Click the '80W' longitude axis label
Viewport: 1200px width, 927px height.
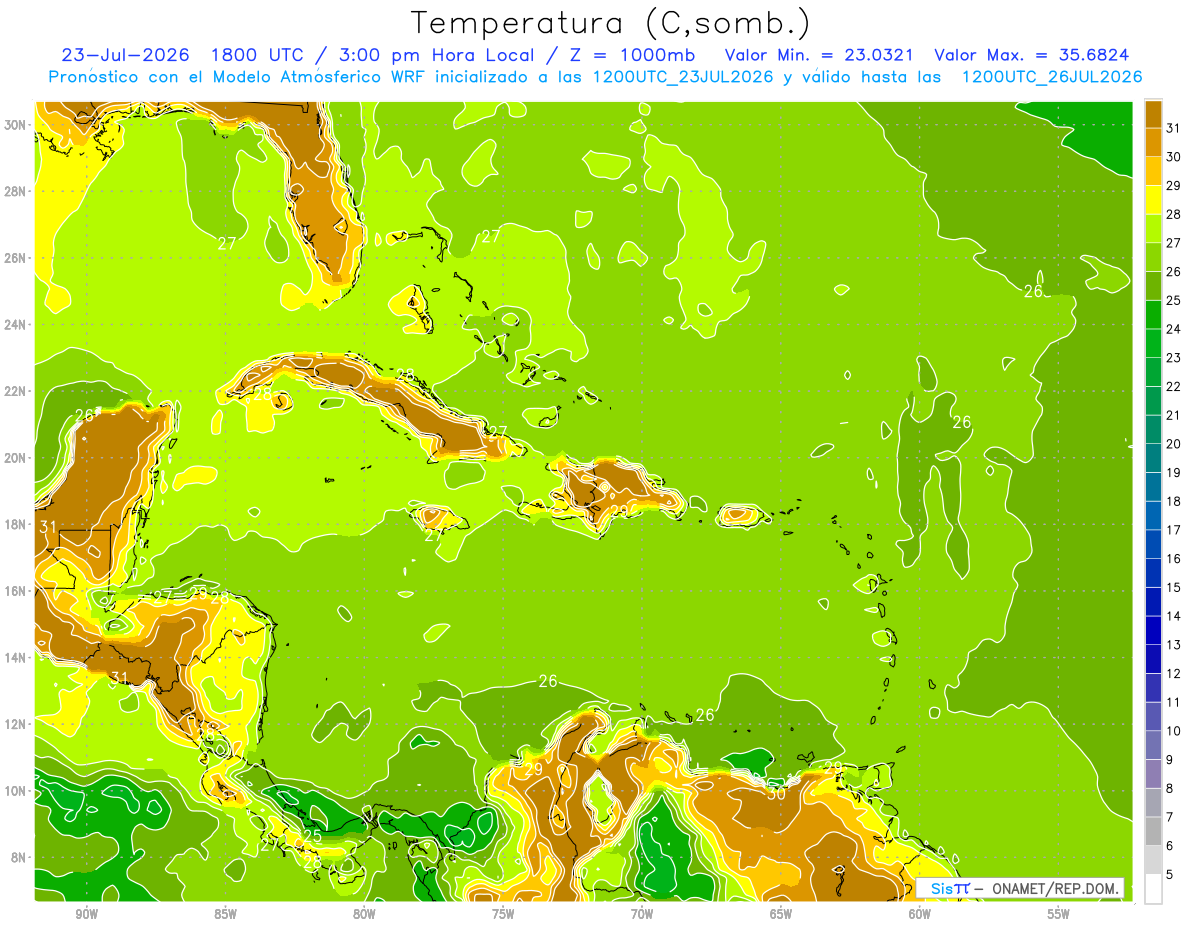click(x=364, y=914)
